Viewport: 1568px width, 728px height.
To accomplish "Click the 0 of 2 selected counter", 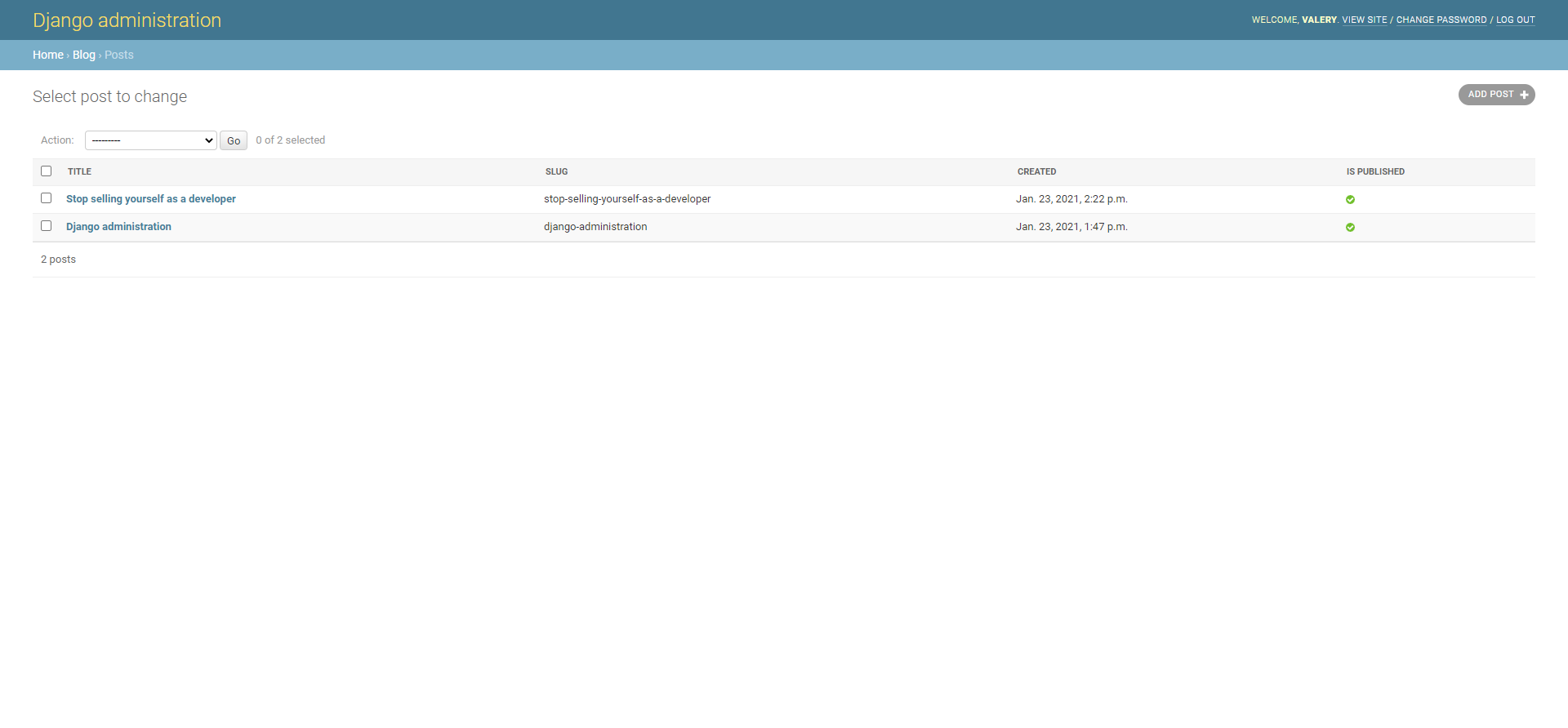I will pyautogui.click(x=290, y=140).
